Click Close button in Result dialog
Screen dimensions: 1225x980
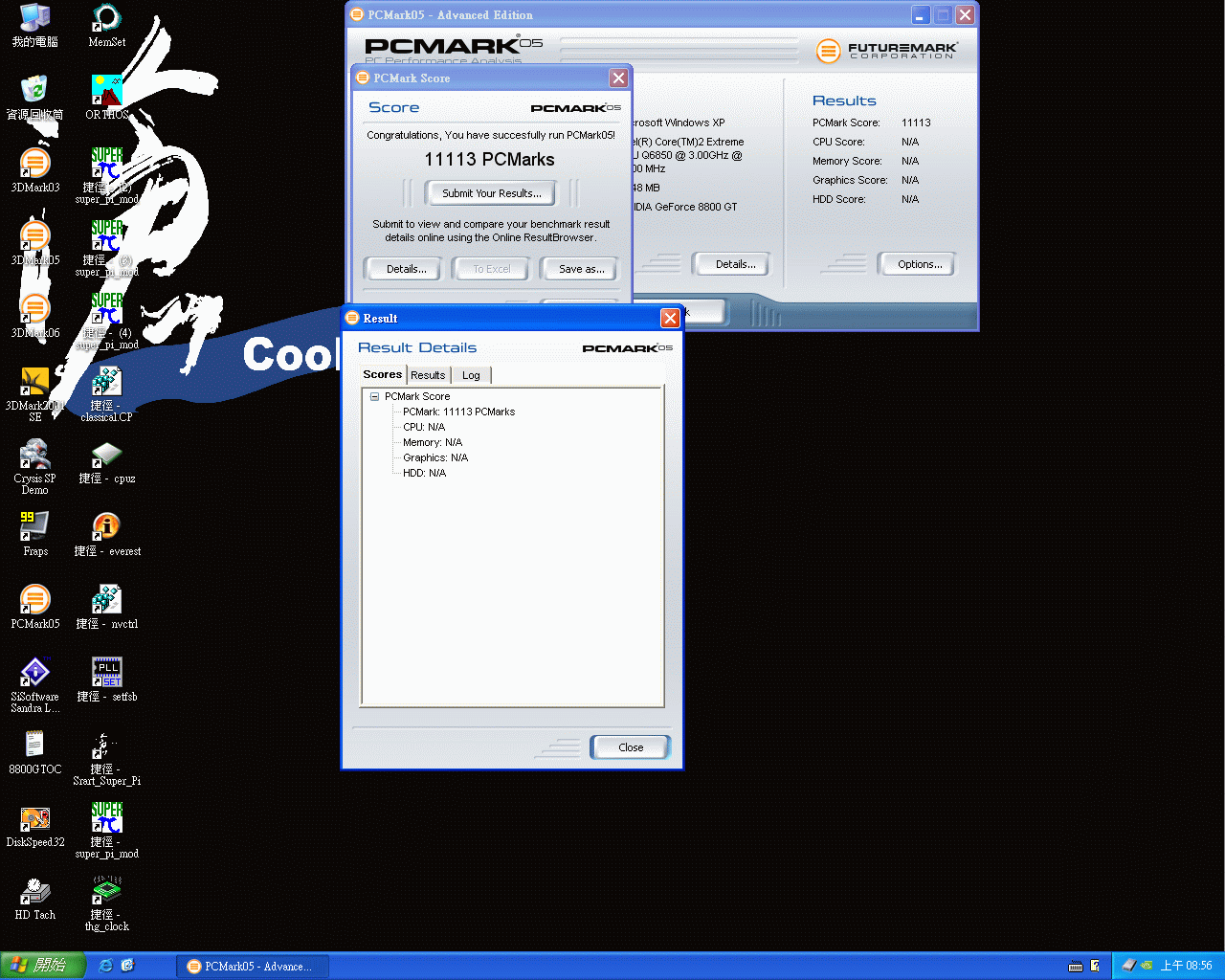click(631, 747)
